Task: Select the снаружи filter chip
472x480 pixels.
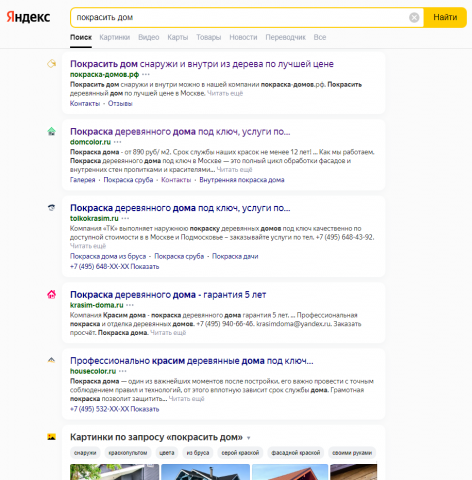Action: click(85, 453)
